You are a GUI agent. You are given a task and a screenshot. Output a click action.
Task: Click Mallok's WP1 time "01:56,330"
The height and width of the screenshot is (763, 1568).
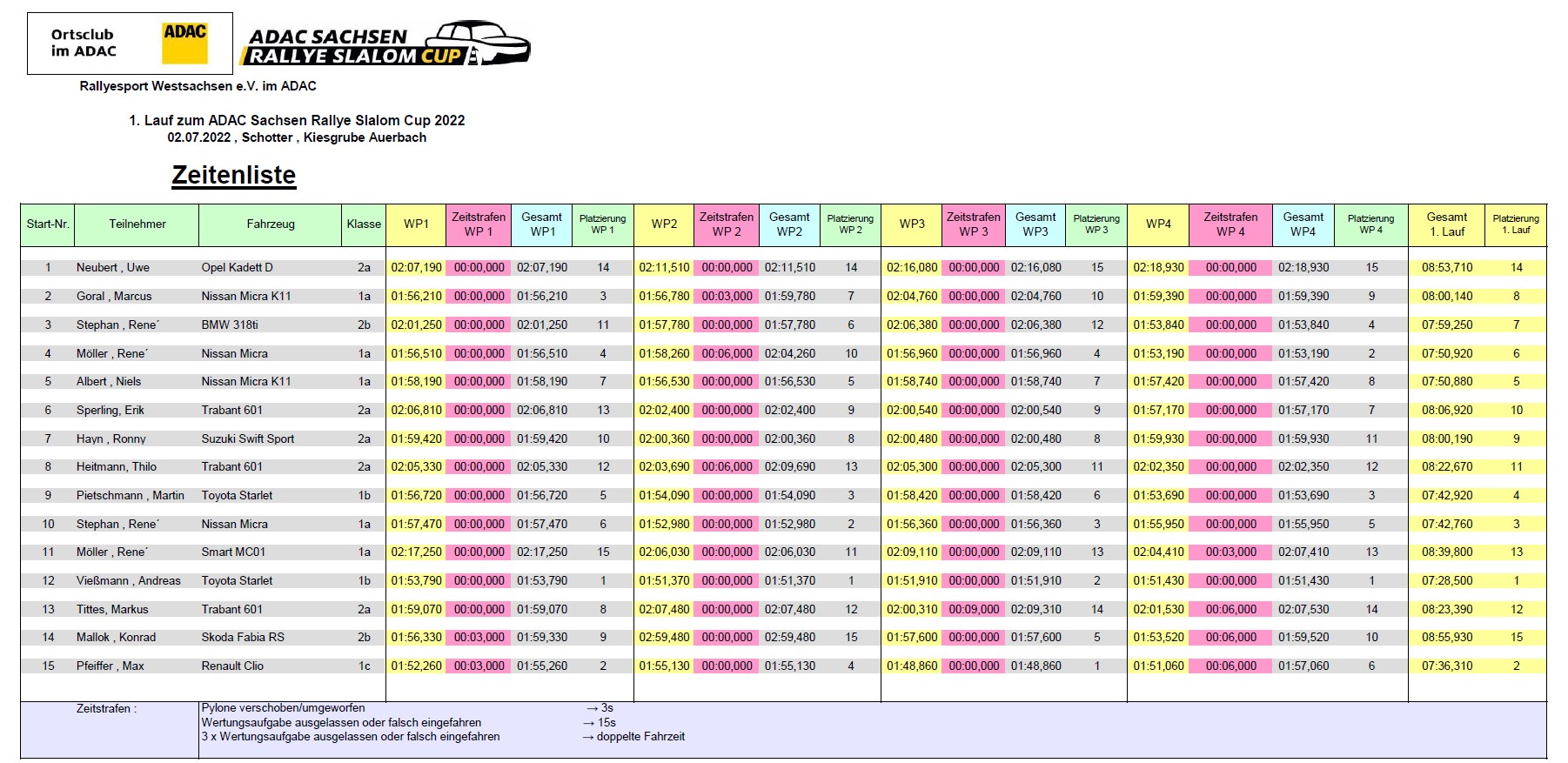pos(417,638)
